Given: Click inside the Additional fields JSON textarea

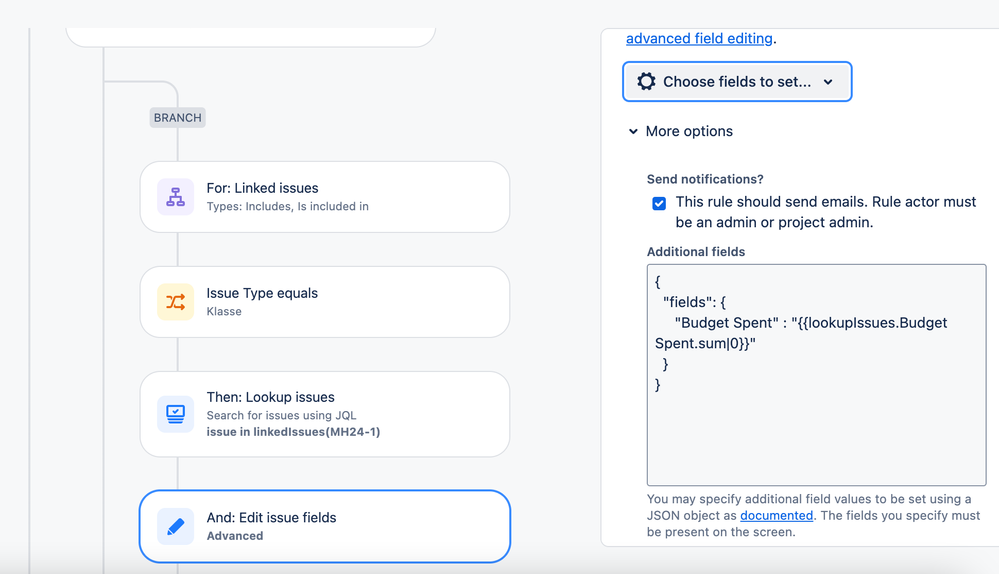Looking at the screenshot, I should point(816,375).
